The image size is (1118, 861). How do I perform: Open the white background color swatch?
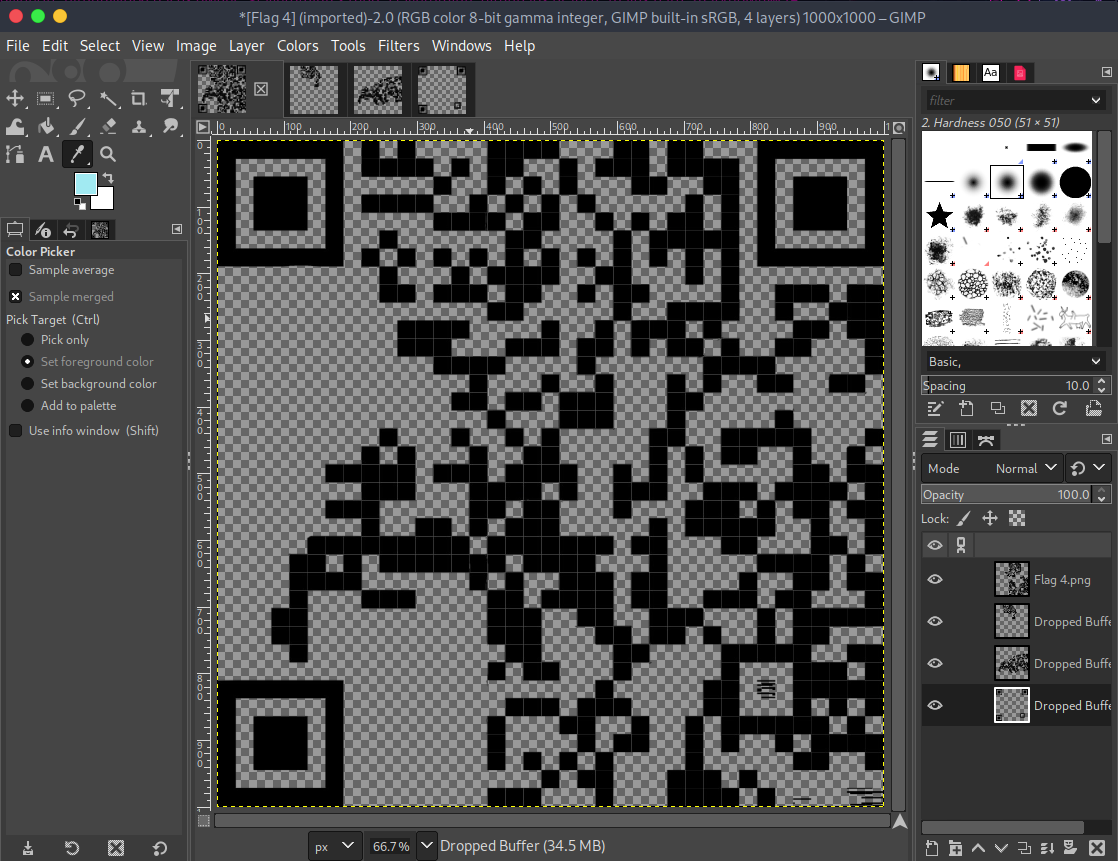coord(105,199)
